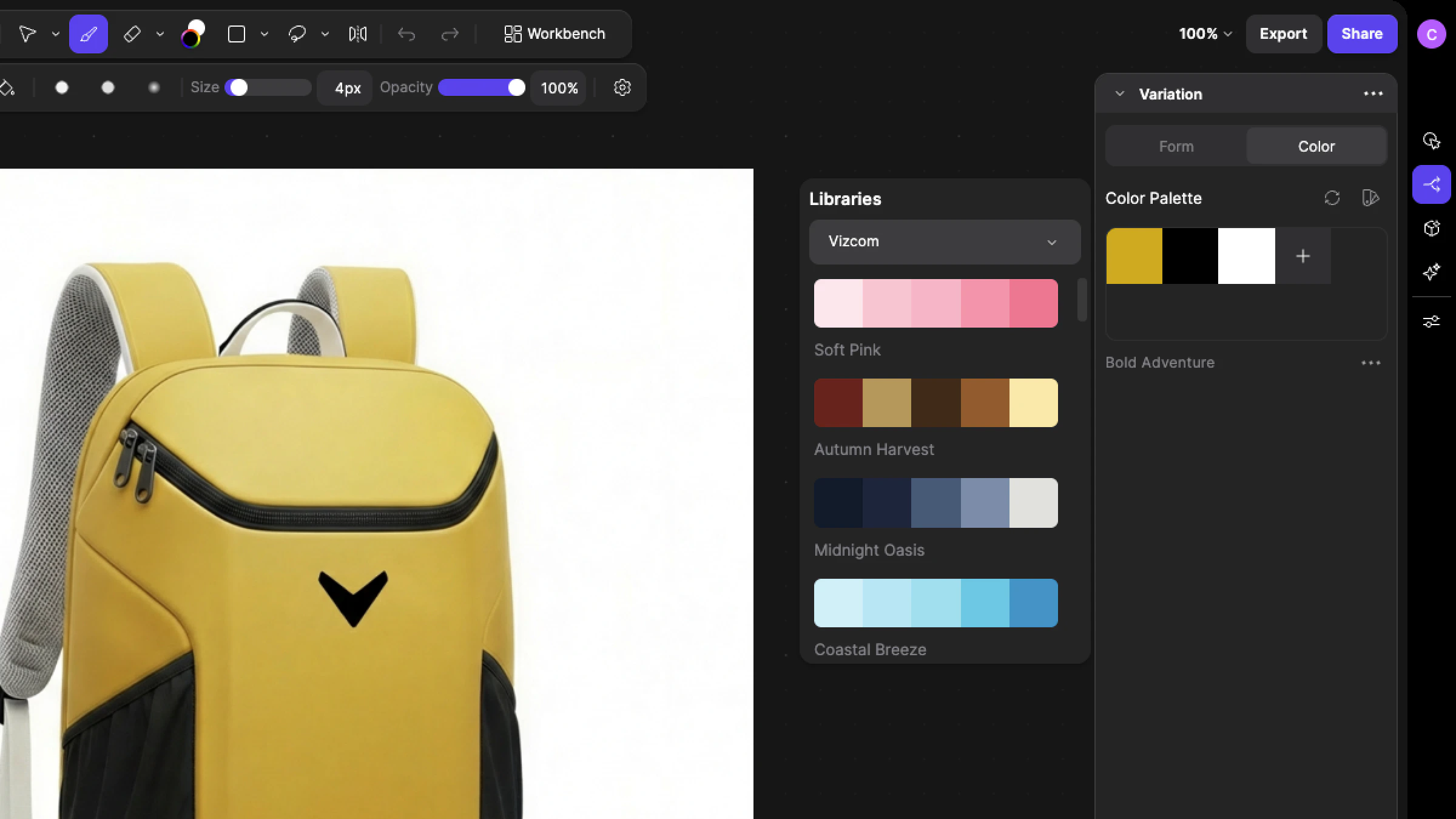Collapse the Variation panel chevron
The width and height of the screenshot is (1456, 819).
(x=1120, y=94)
